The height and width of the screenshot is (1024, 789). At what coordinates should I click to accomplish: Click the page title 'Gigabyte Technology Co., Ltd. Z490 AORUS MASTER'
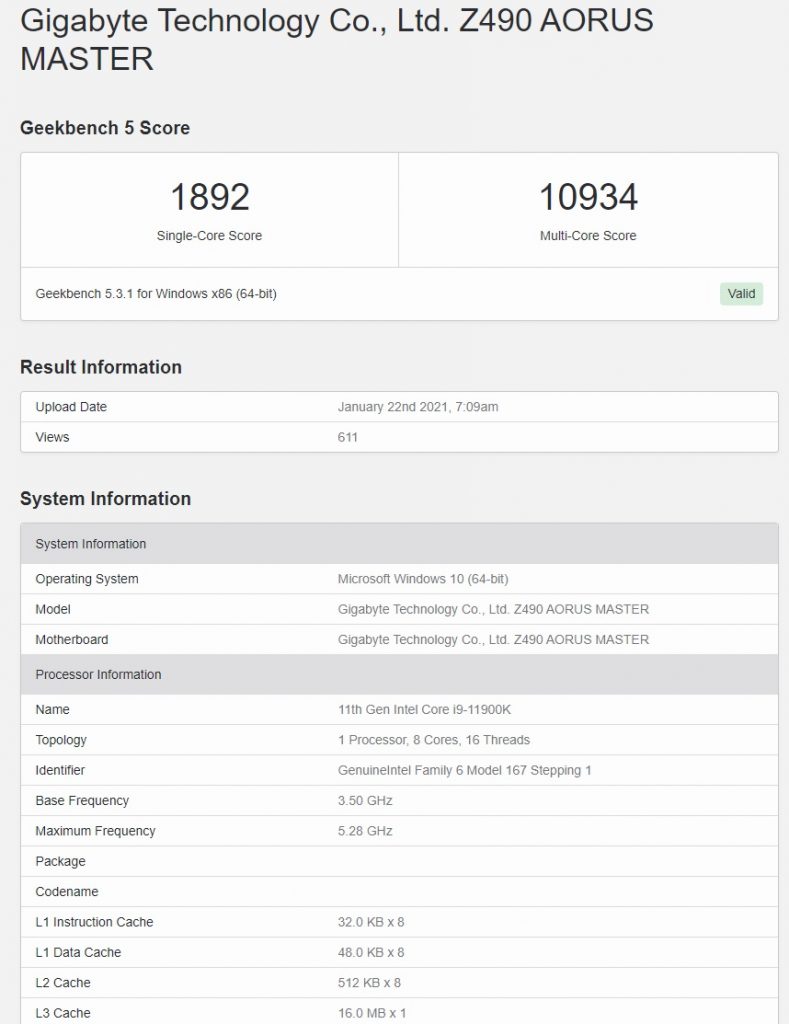[x=337, y=39]
